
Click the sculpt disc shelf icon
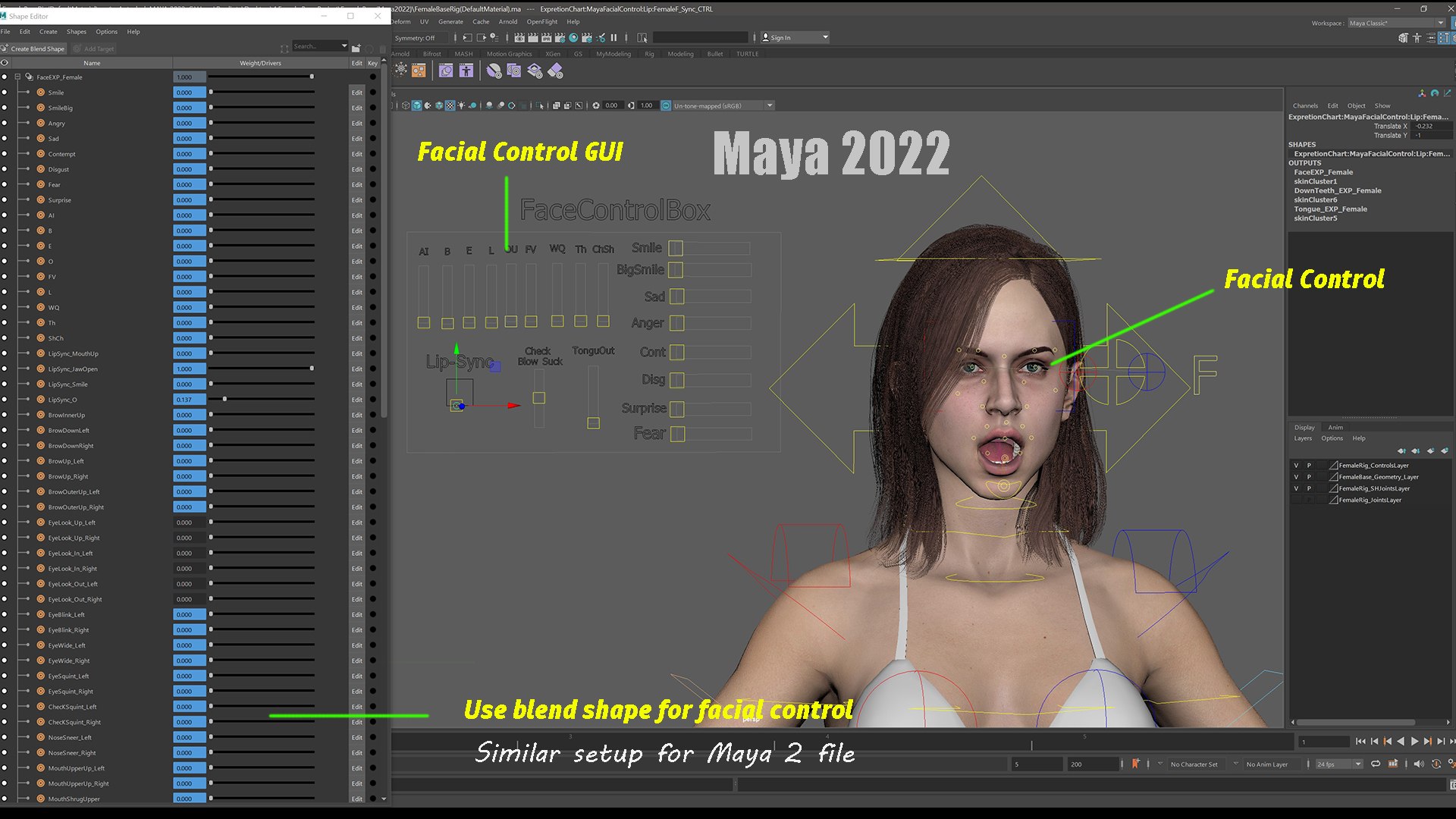(494, 71)
